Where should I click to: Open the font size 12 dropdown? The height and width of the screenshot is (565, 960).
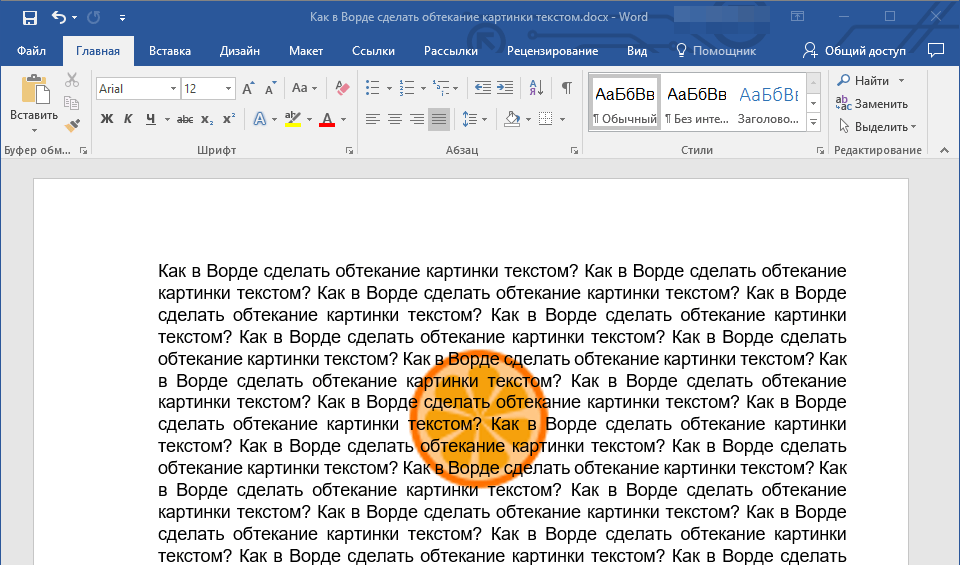pyautogui.click(x=229, y=89)
